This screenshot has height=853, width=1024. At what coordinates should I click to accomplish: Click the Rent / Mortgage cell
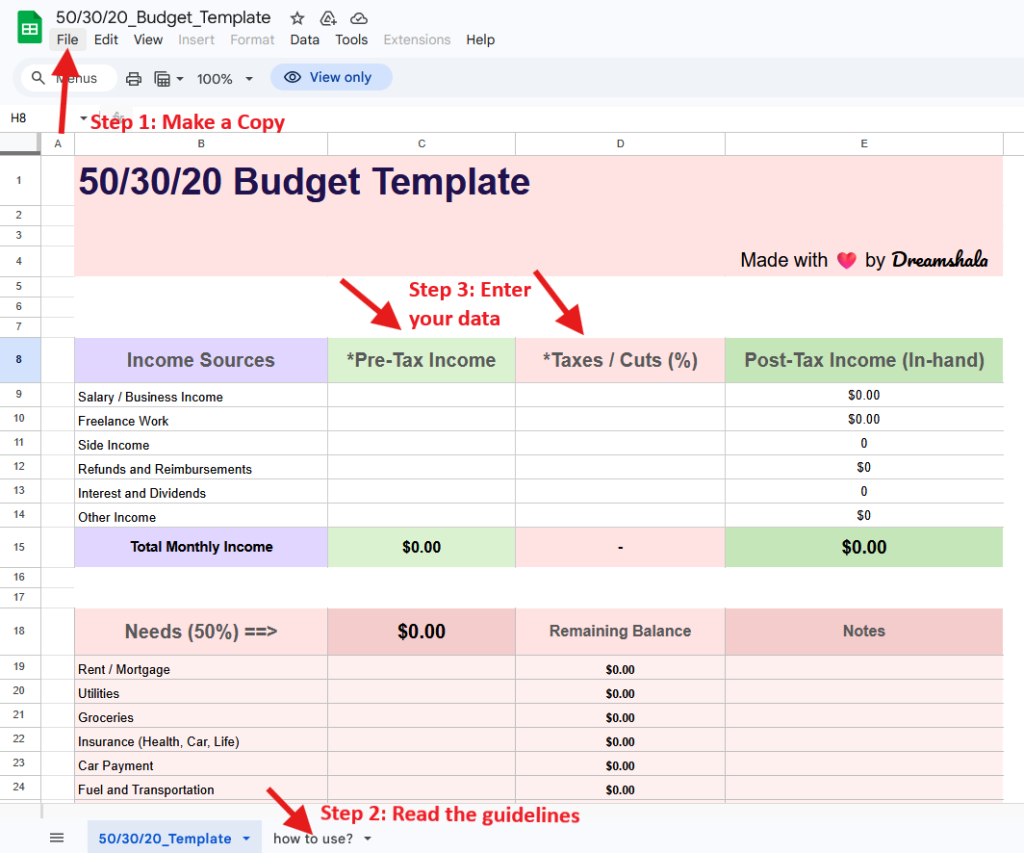[201, 668]
